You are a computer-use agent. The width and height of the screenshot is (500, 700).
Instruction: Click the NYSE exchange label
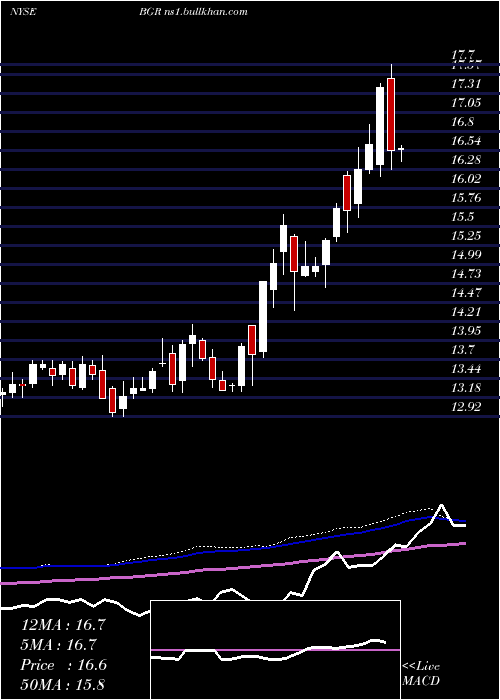tap(23, 12)
